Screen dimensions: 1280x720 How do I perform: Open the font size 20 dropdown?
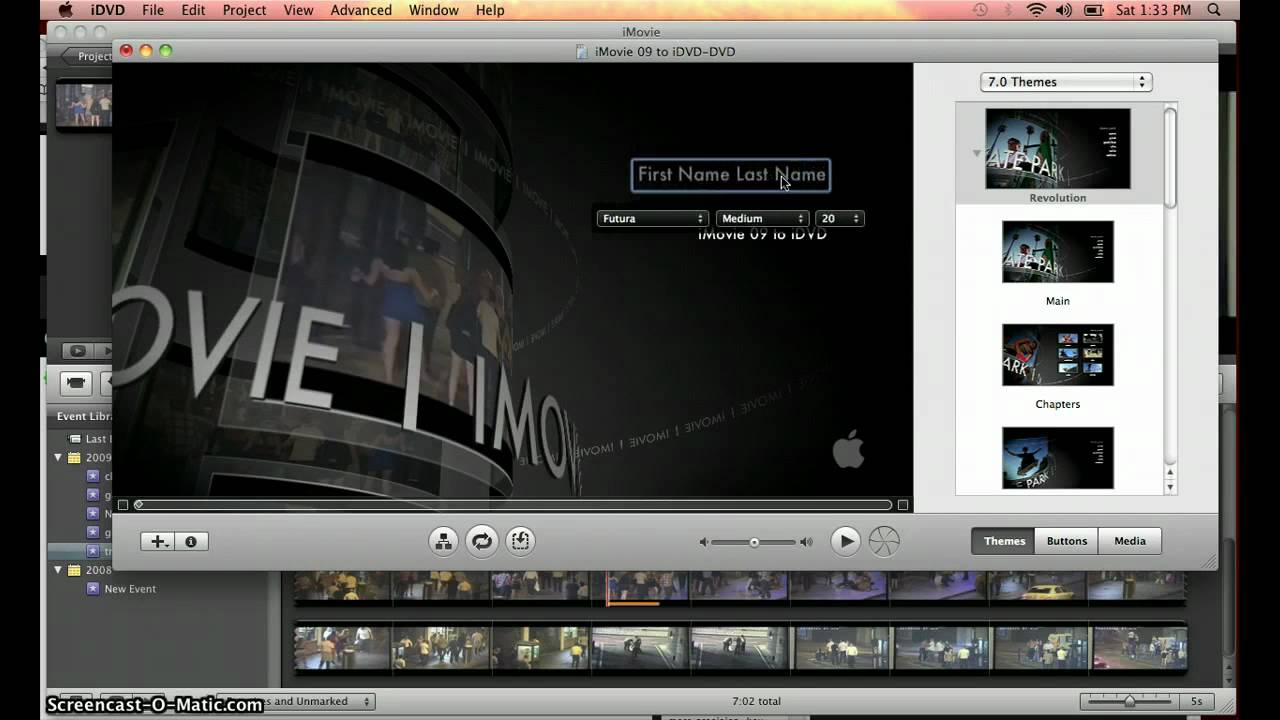(x=839, y=218)
